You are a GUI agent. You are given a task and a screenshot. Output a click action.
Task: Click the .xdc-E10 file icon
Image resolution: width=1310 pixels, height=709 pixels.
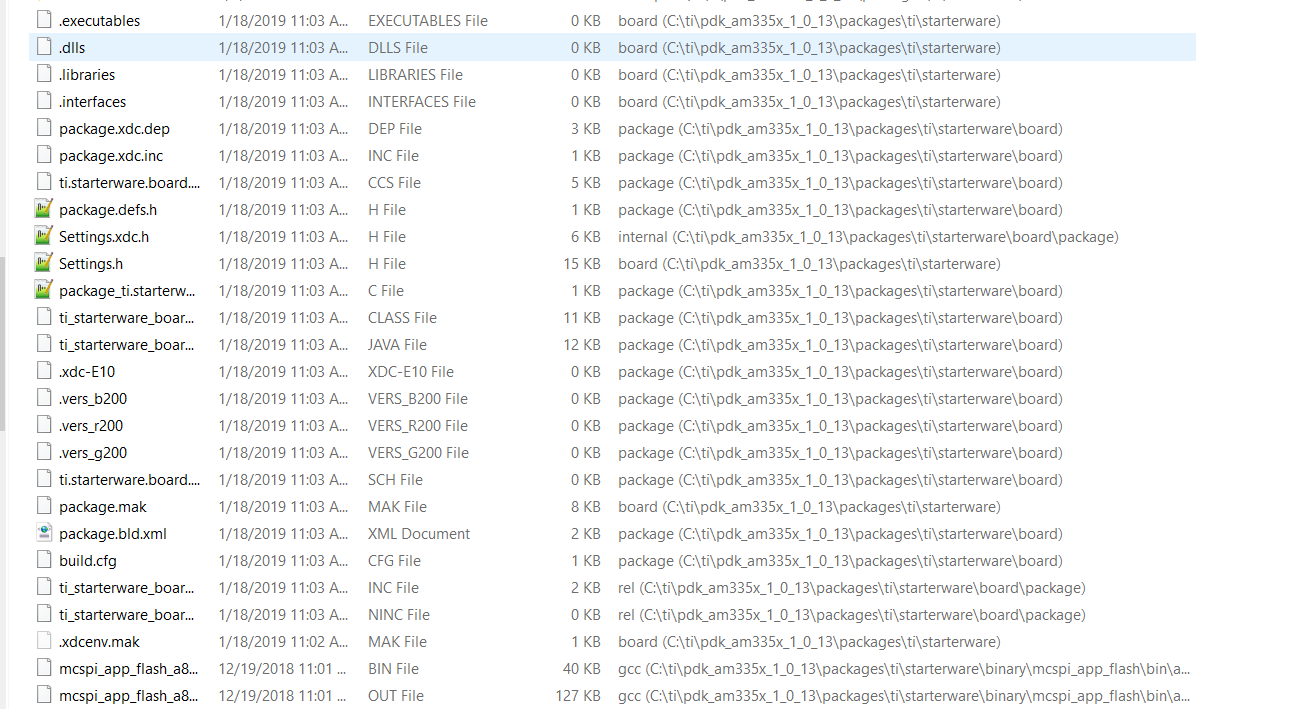click(x=42, y=371)
